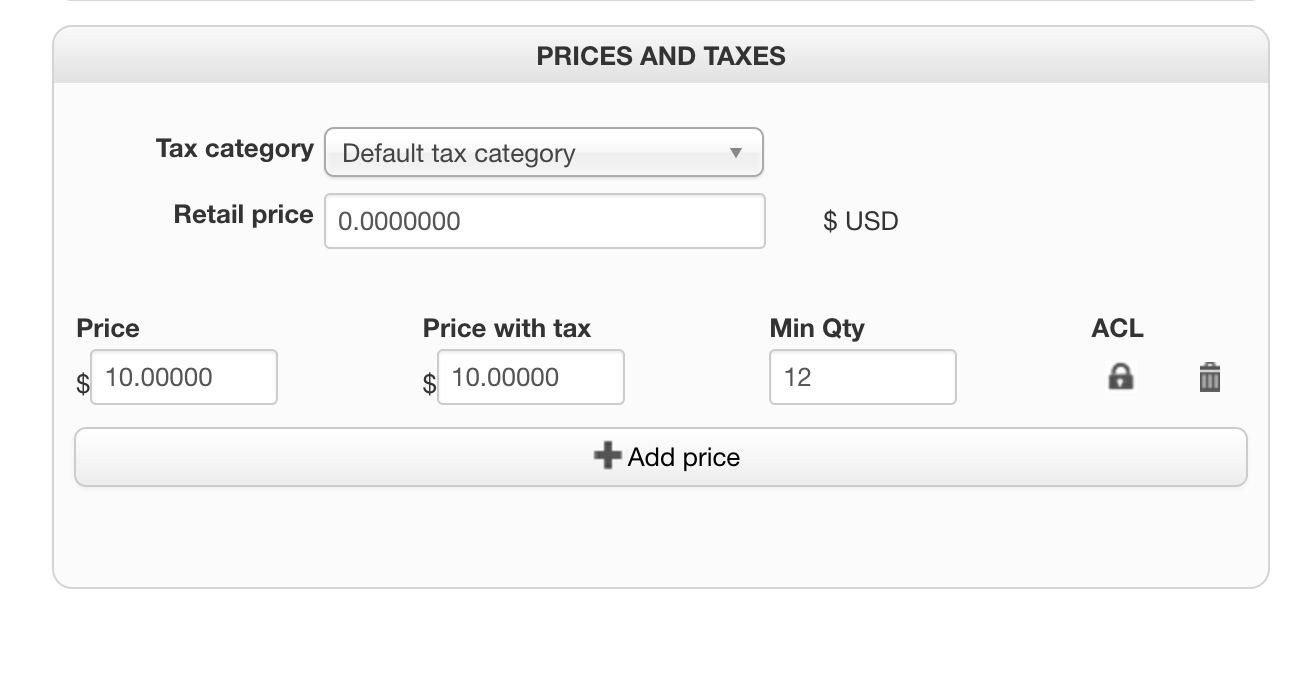Click the Min Qty column heading
This screenshot has height=696, width=1296.
coord(816,328)
